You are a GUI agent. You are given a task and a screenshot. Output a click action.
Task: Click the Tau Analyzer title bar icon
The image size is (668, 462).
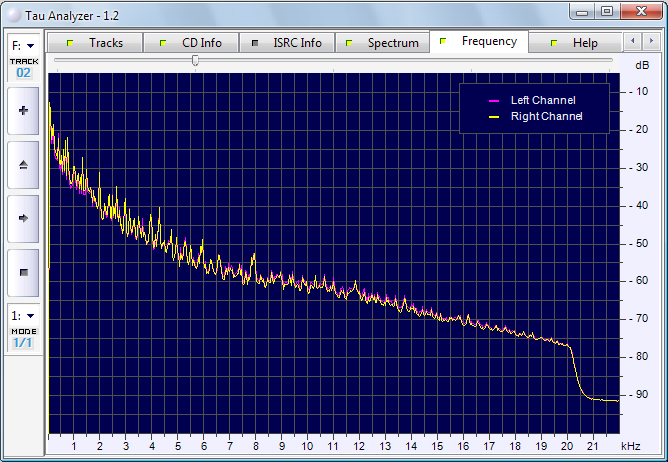click(x=13, y=11)
